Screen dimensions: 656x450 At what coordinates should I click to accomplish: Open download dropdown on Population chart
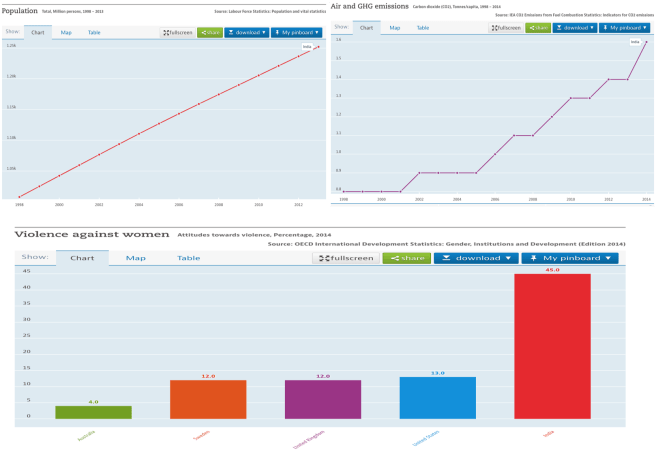[246, 32]
